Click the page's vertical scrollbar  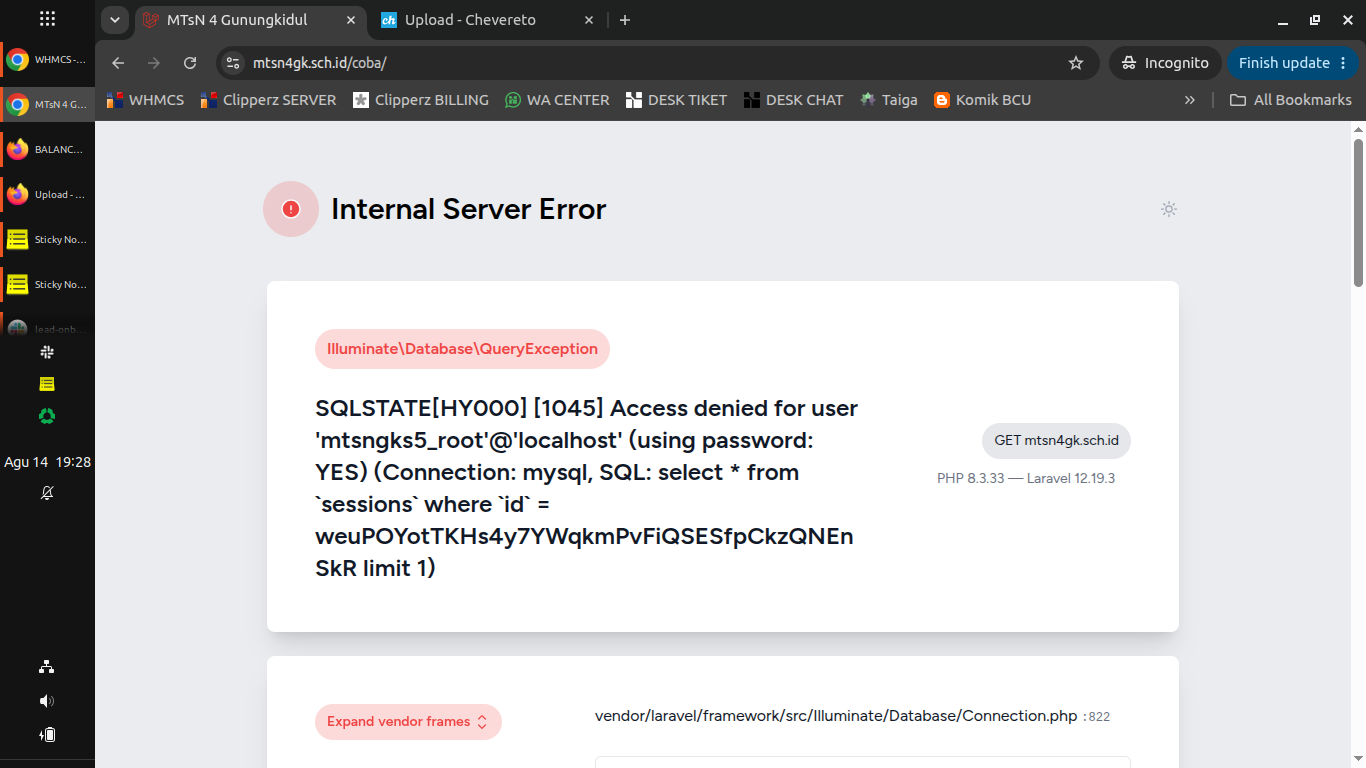pos(1359,212)
